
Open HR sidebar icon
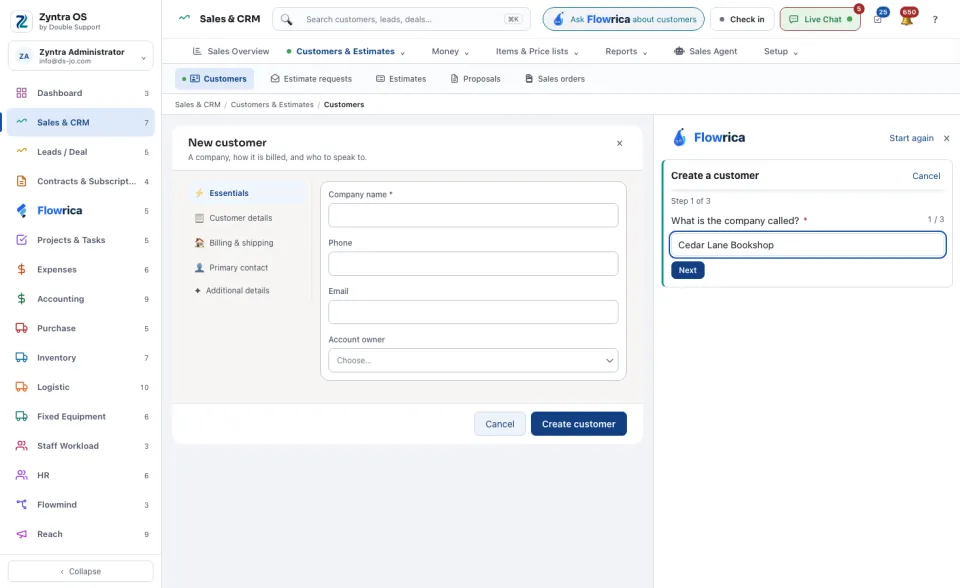click(x=21, y=475)
